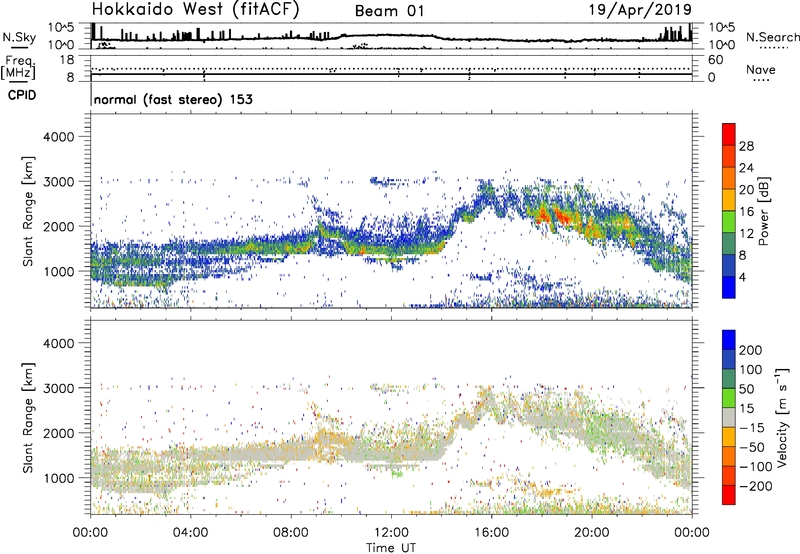Click the "20:00" time axis label
Image resolution: width=800 pixels, height=554 pixels.
click(x=591, y=533)
